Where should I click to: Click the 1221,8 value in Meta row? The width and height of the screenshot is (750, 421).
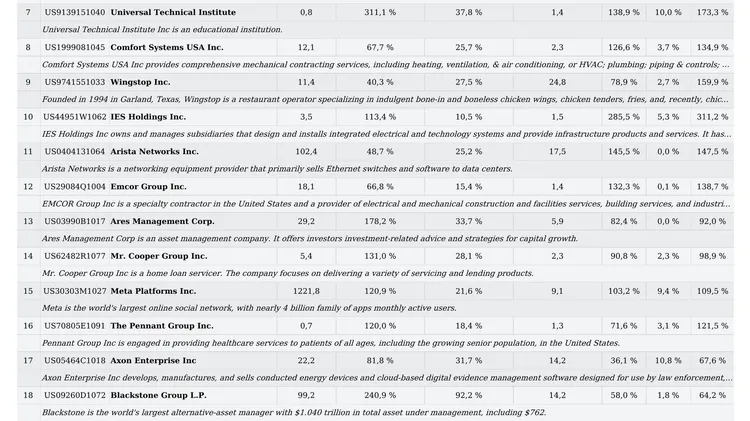pos(306,291)
